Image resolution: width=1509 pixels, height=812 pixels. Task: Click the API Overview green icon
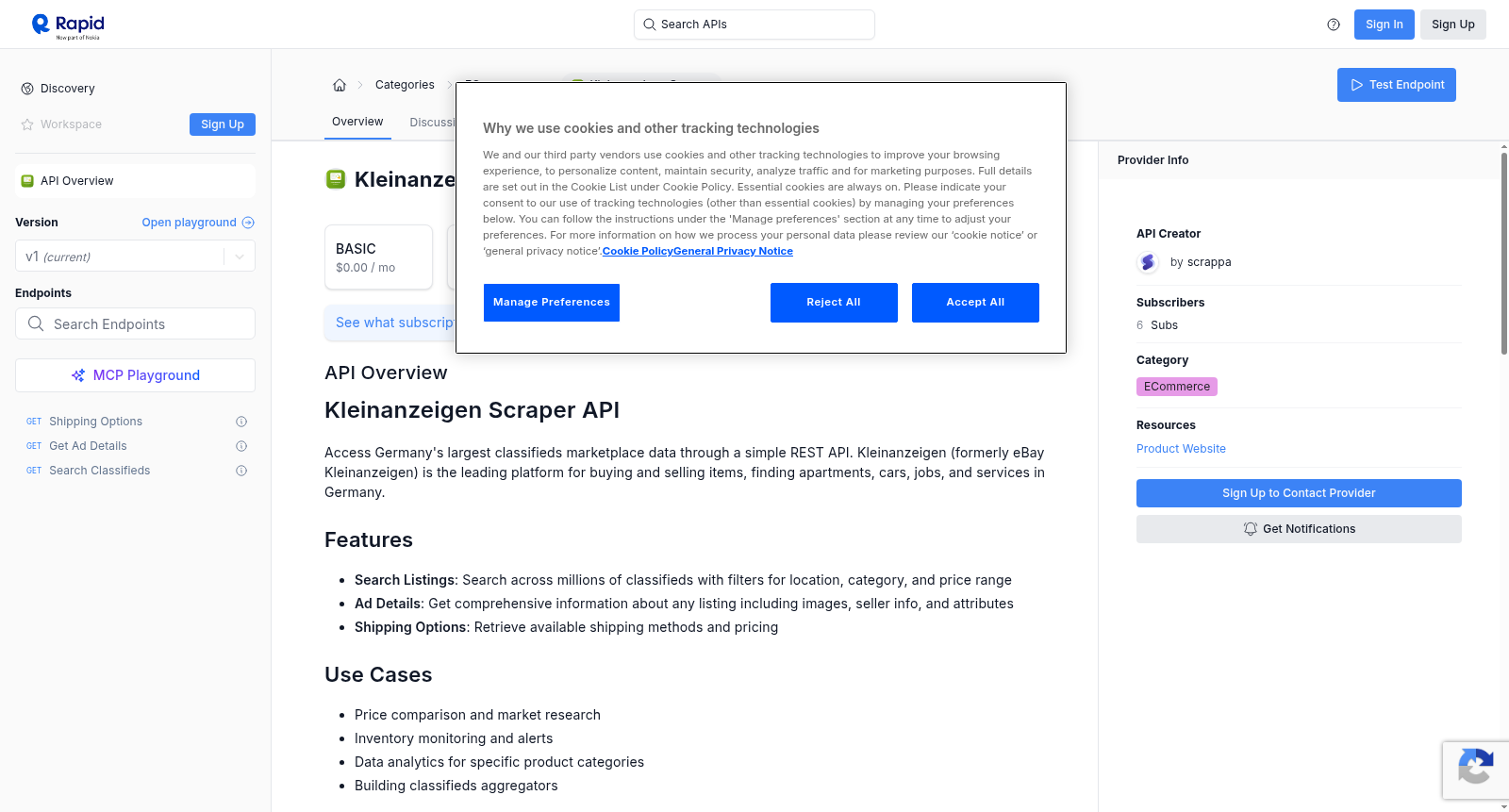coord(27,181)
